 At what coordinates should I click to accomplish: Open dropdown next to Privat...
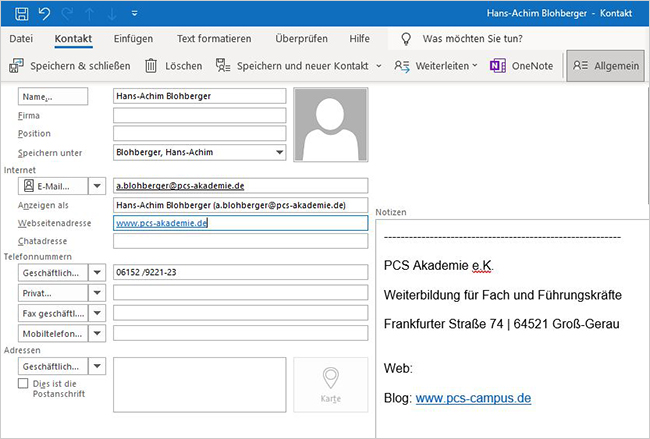click(97, 293)
